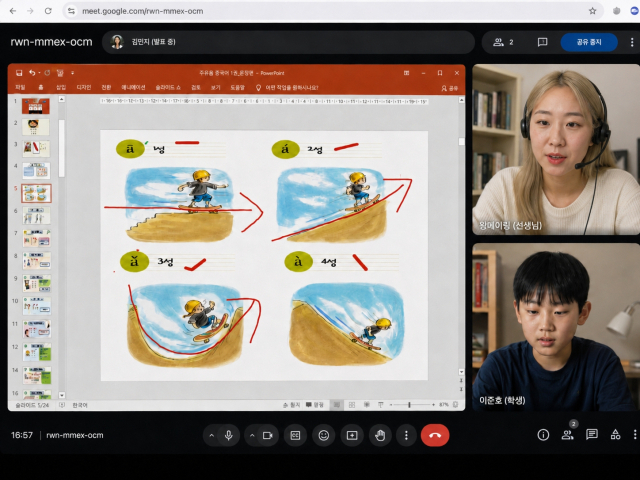Undo last action in PowerPoint
This screenshot has width=640, height=480.
point(32,73)
